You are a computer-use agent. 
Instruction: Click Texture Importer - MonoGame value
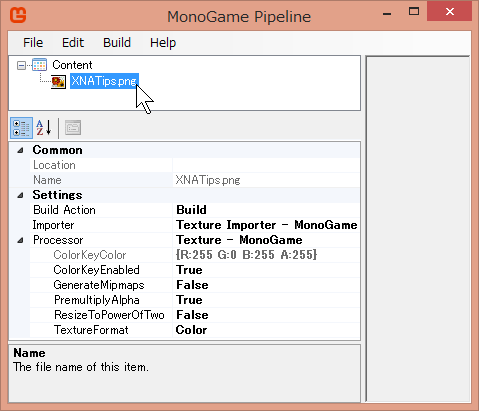click(x=266, y=225)
